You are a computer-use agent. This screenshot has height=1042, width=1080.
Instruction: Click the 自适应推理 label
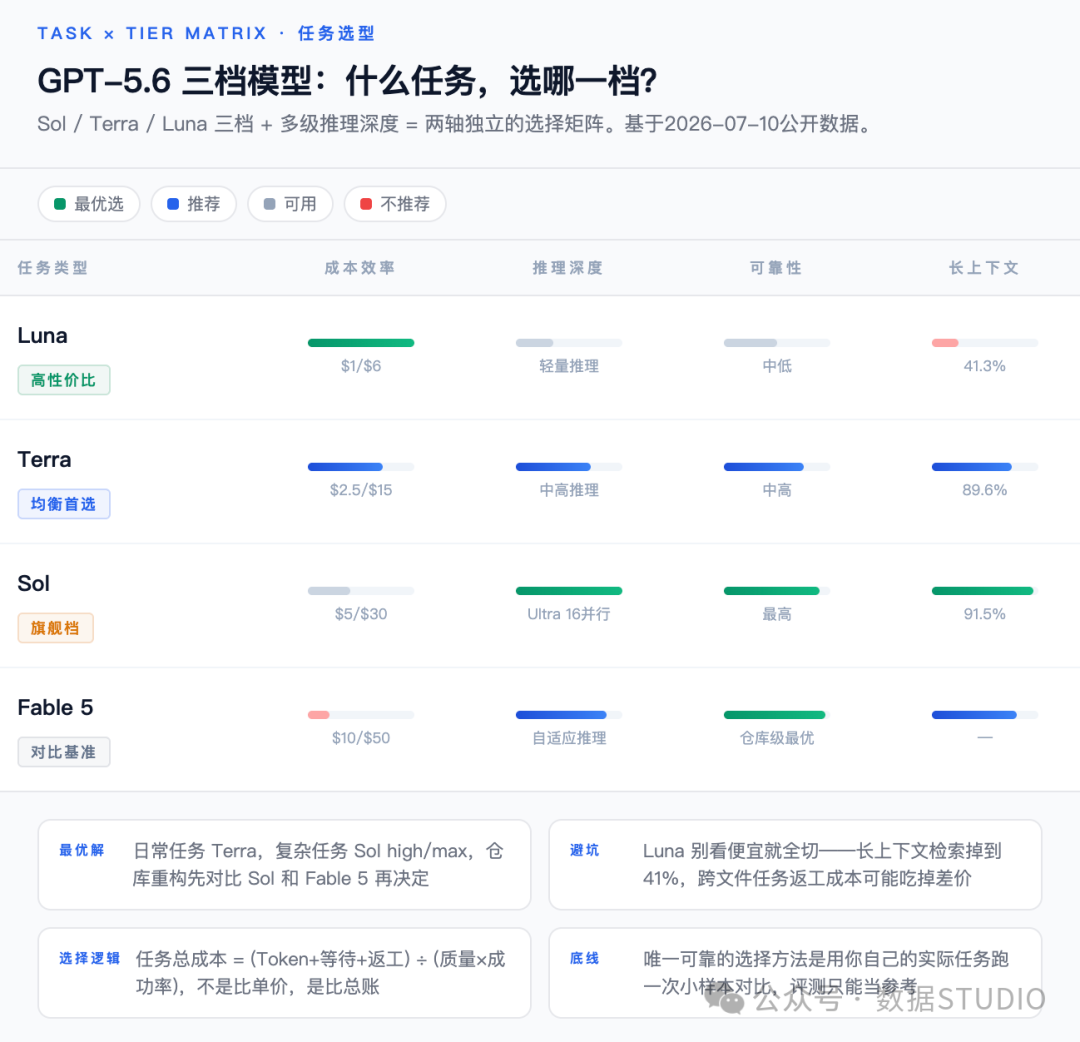click(x=569, y=738)
